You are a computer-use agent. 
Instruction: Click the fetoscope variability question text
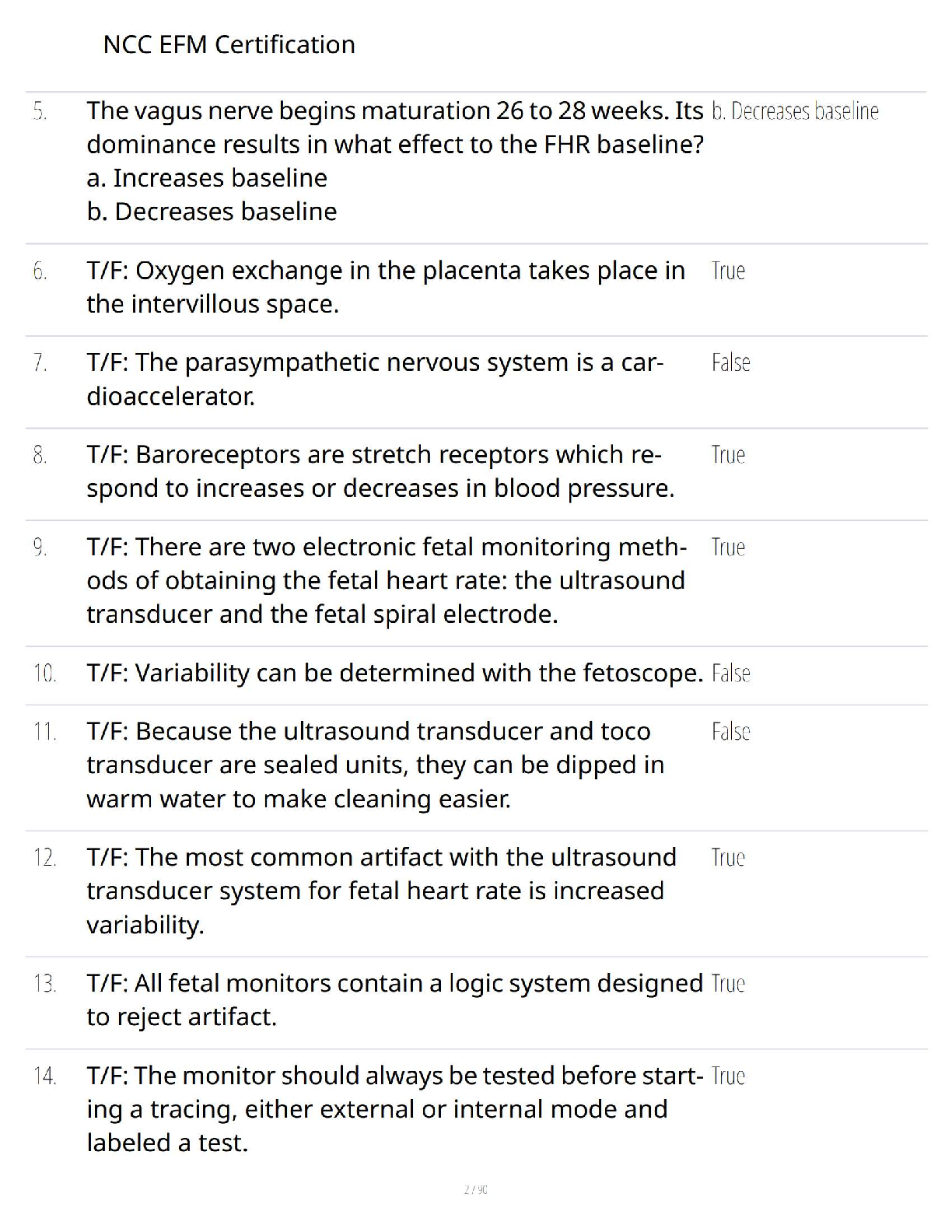click(395, 673)
